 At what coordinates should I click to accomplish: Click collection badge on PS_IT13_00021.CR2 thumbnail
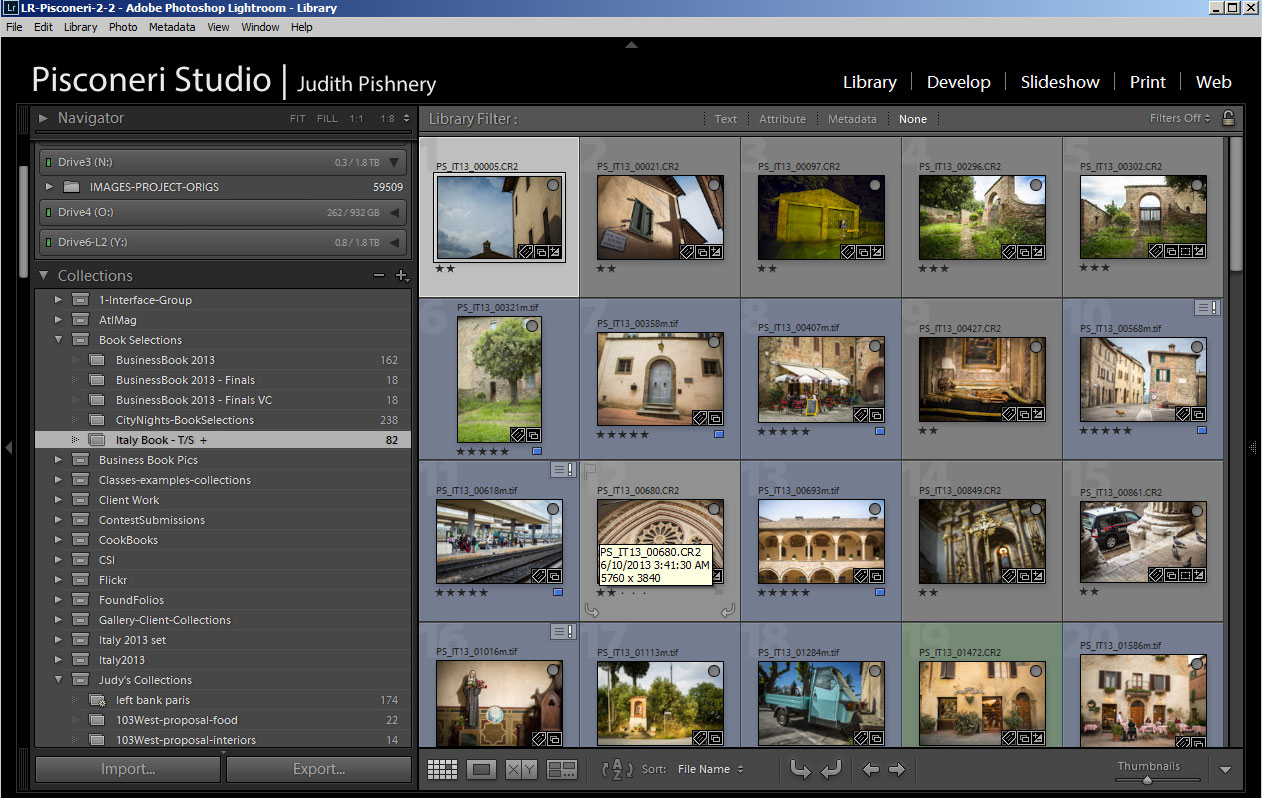click(702, 252)
